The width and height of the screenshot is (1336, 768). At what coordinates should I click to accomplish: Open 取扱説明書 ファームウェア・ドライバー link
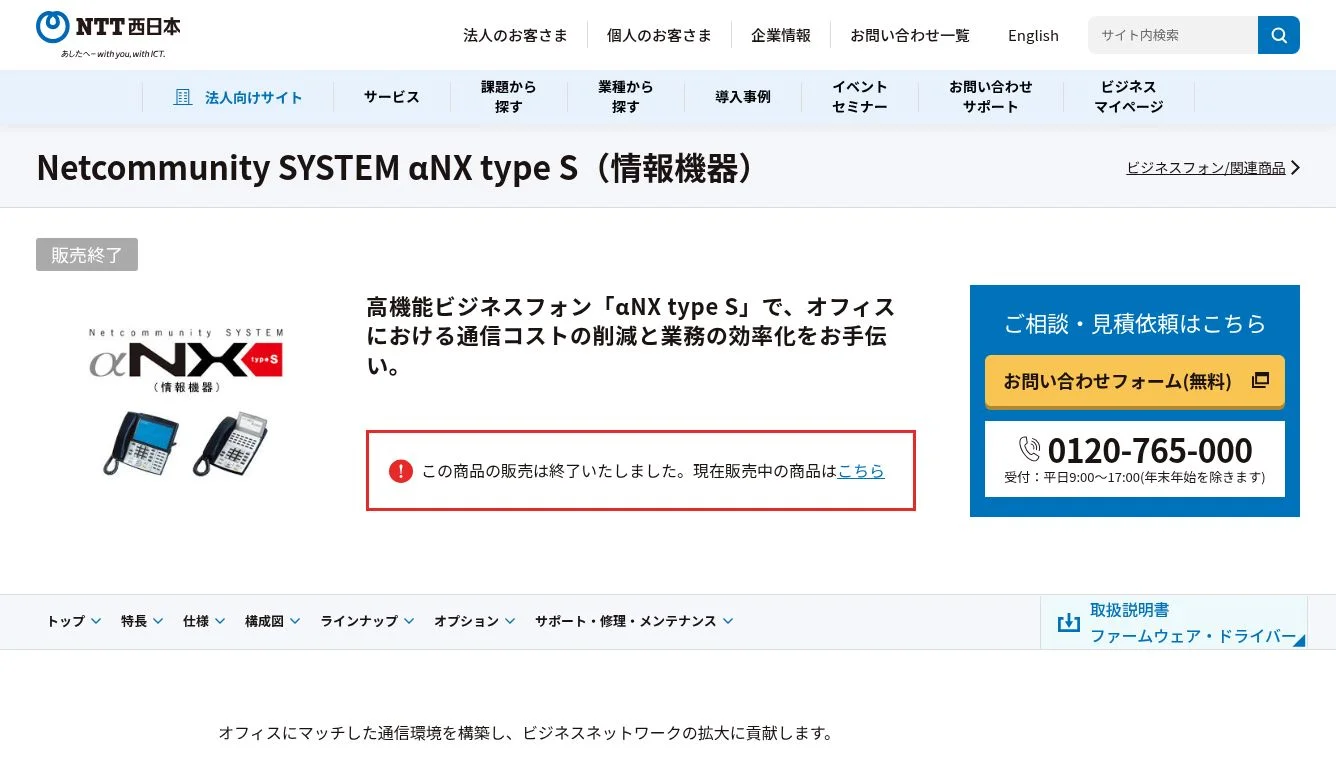pyautogui.click(x=1174, y=622)
